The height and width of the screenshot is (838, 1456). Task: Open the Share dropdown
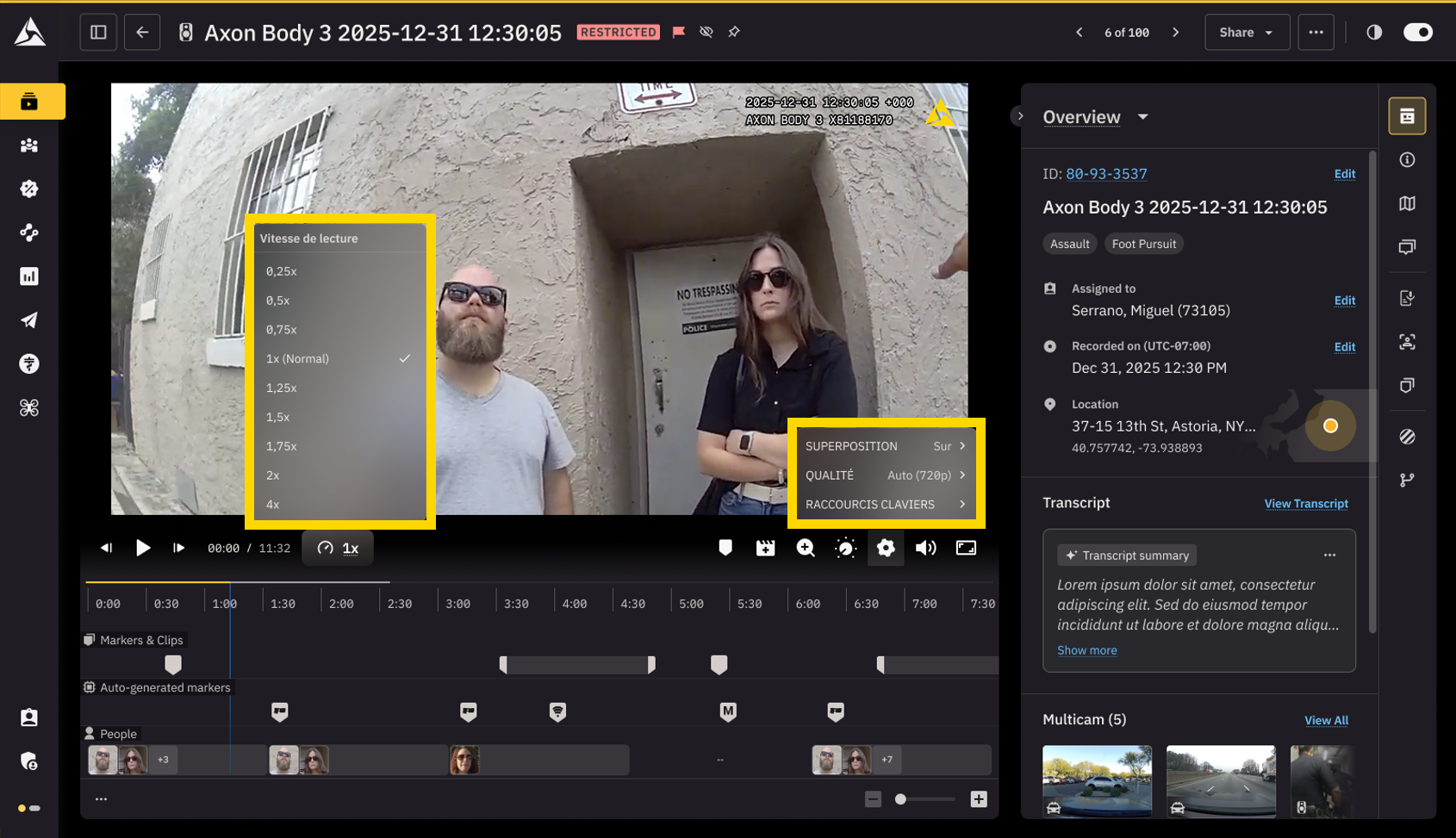(x=1246, y=32)
